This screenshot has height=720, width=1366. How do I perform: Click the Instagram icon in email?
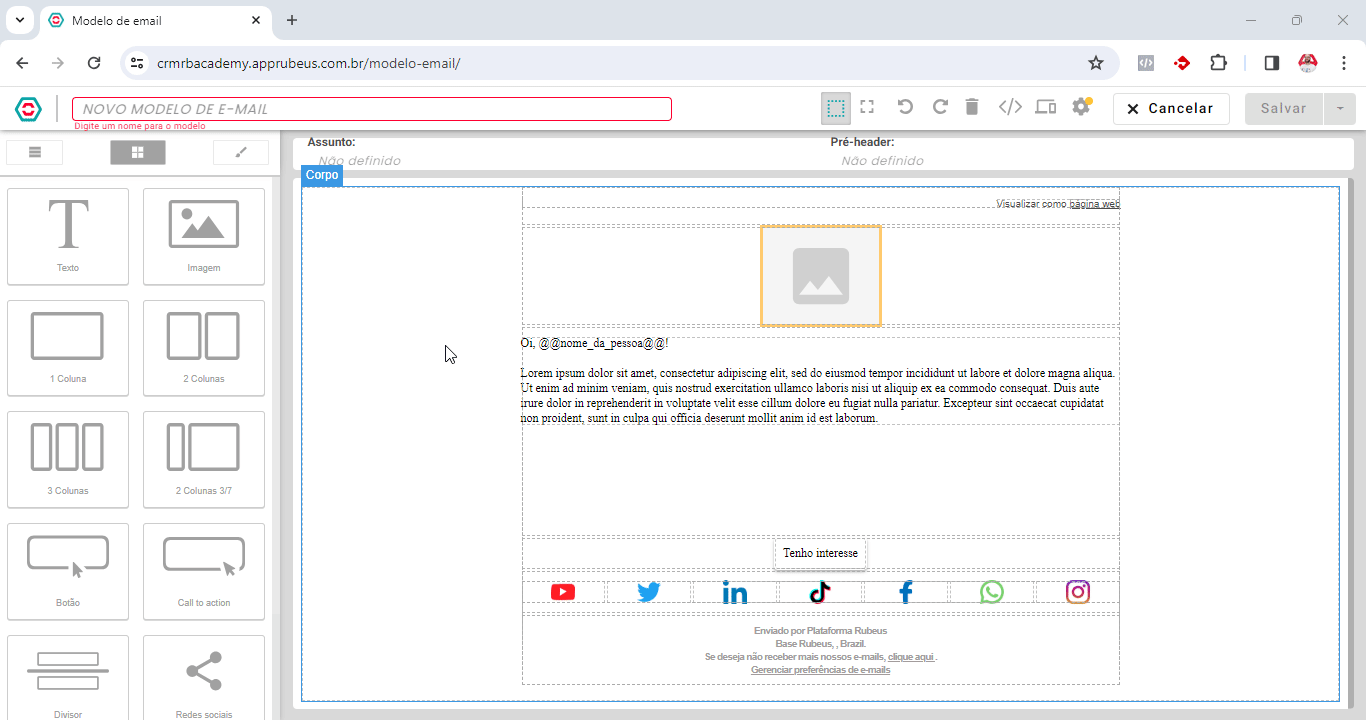click(x=1078, y=592)
